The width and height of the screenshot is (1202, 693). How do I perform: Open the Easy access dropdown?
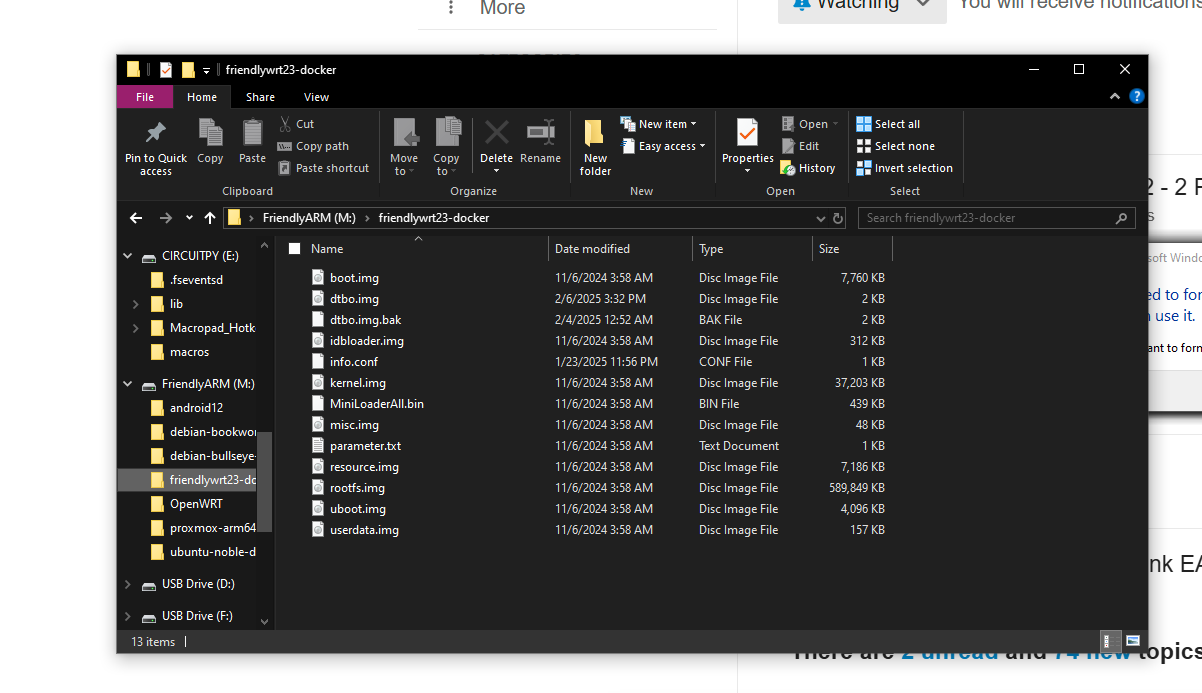click(663, 146)
